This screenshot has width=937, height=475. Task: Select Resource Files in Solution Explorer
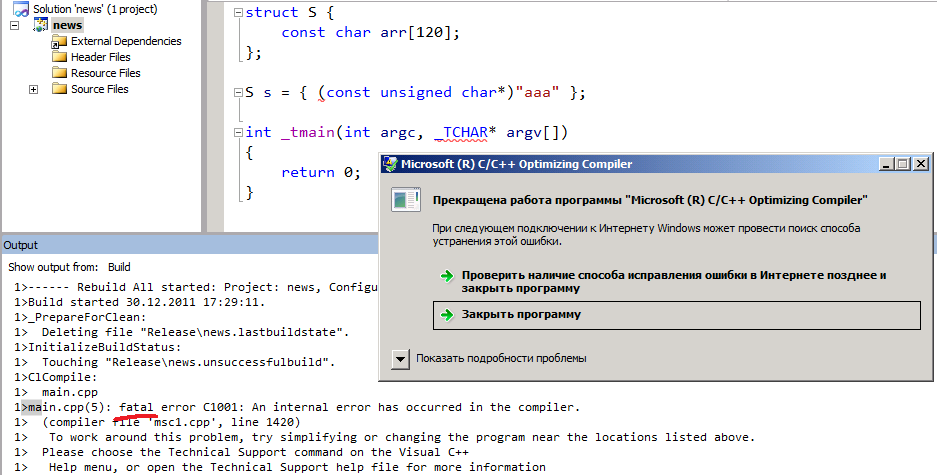(x=106, y=73)
